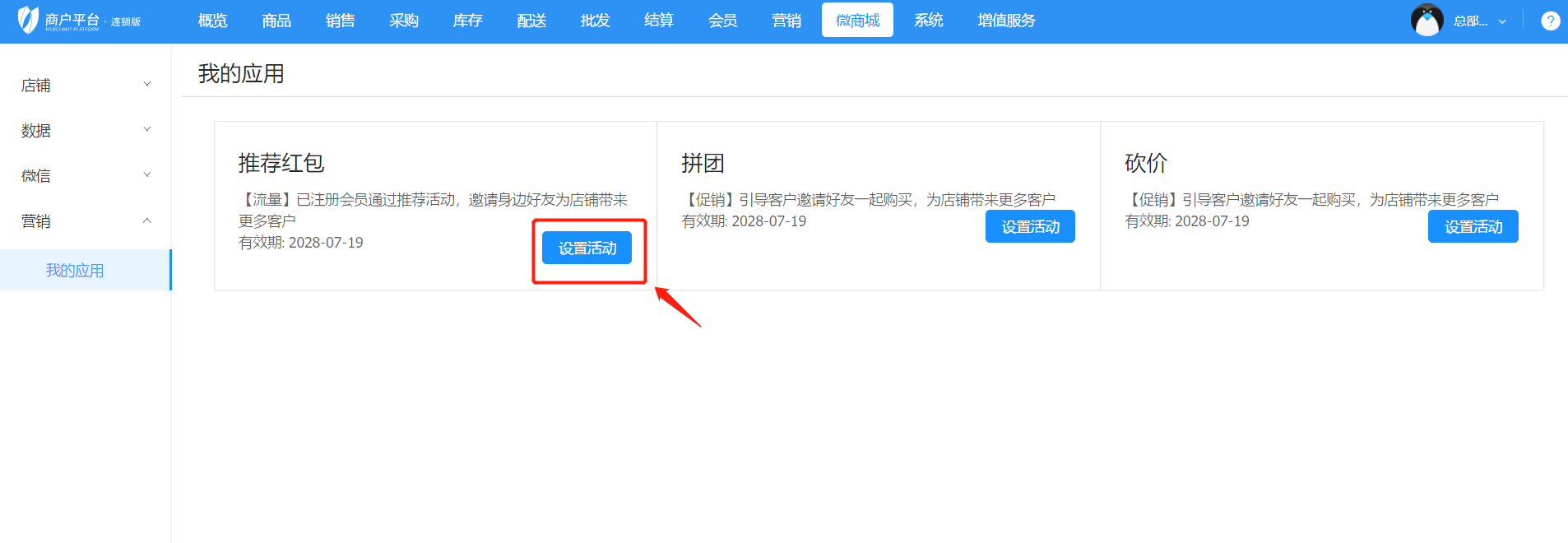This screenshot has height=543, width=1568.
Task: Click the penguin user avatar
Action: pos(1427,21)
